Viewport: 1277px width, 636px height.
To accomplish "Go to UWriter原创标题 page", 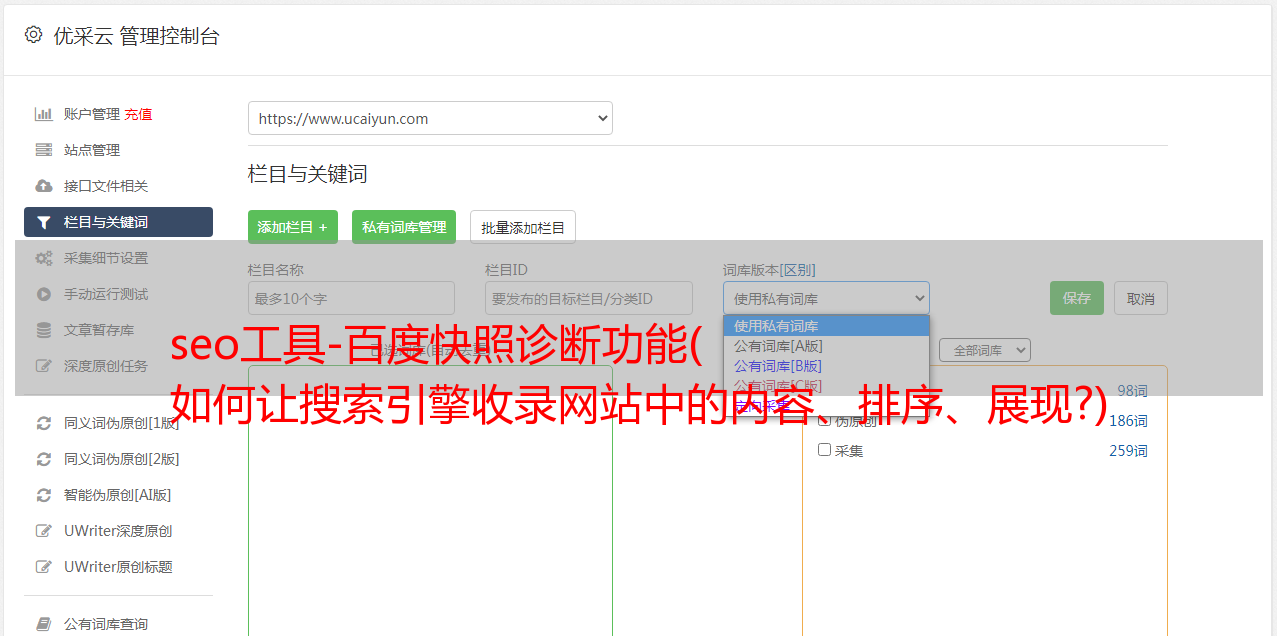I will [x=118, y=567].
